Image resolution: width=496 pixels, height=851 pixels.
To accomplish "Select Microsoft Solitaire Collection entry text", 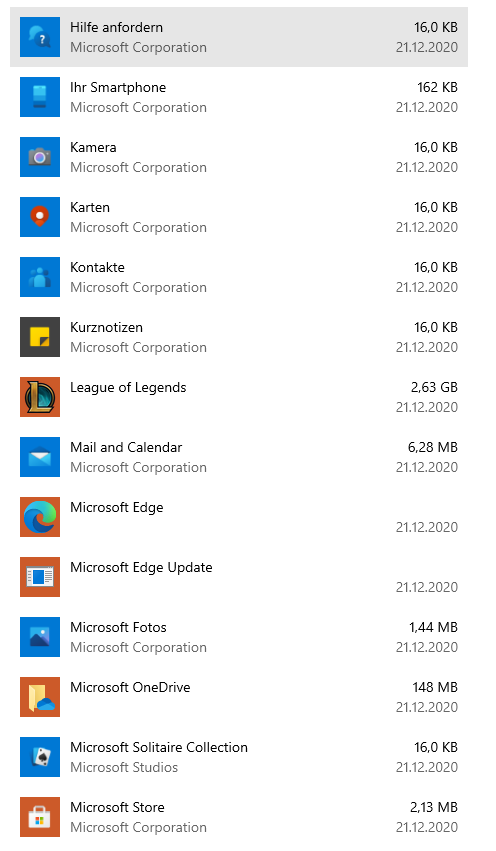I will pyautogui.click(x=159, y=747).
